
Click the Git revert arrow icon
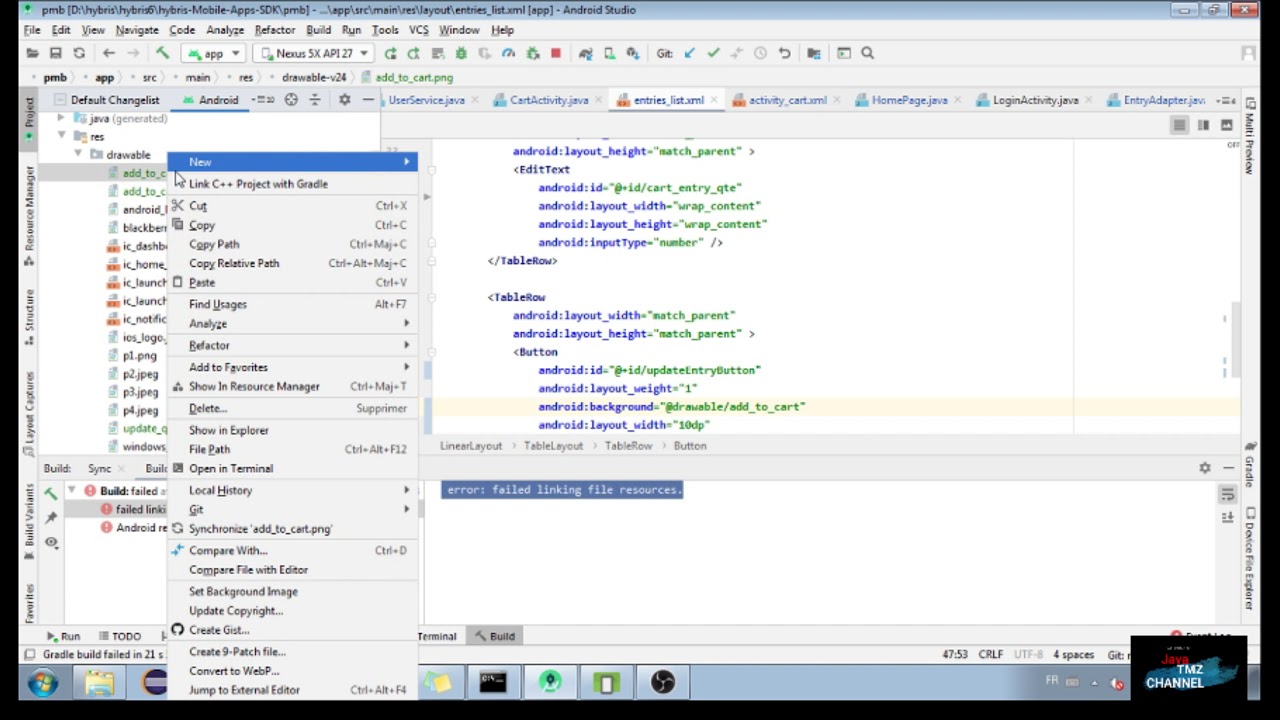[785, 53]
